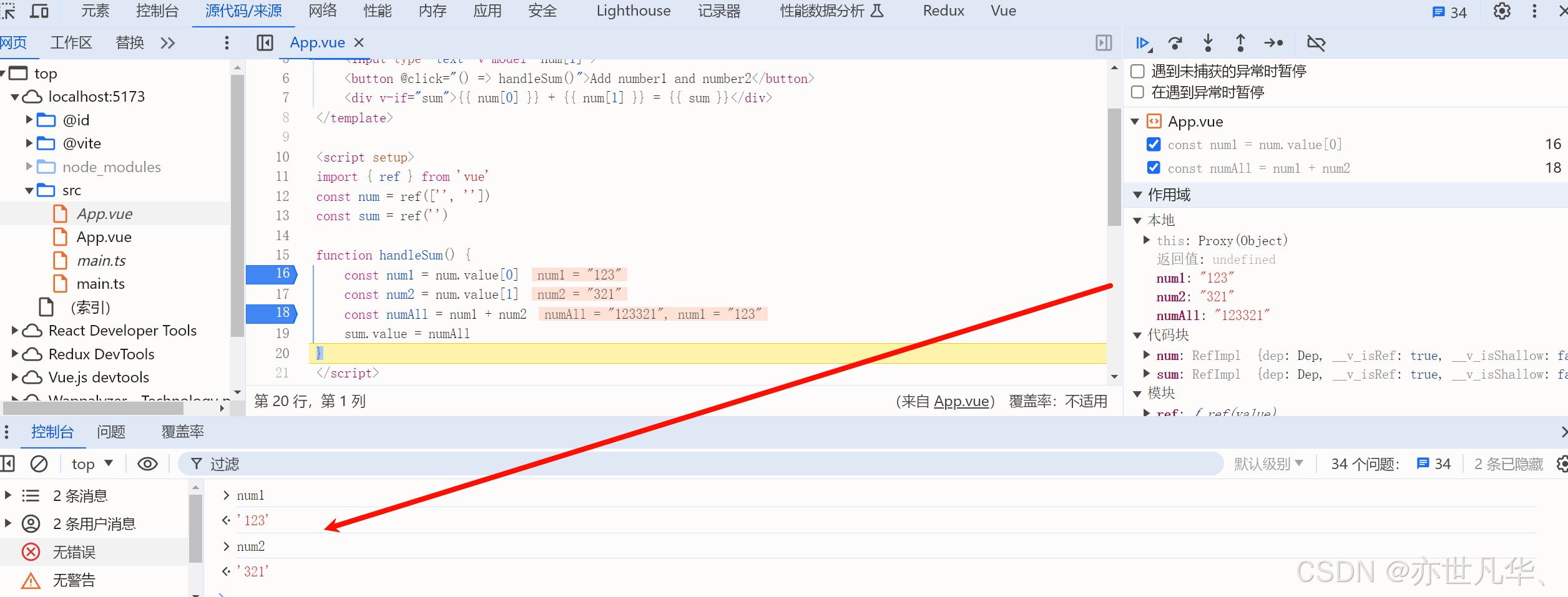Expand 2 条用户消息 user messages group

point(8,523)
